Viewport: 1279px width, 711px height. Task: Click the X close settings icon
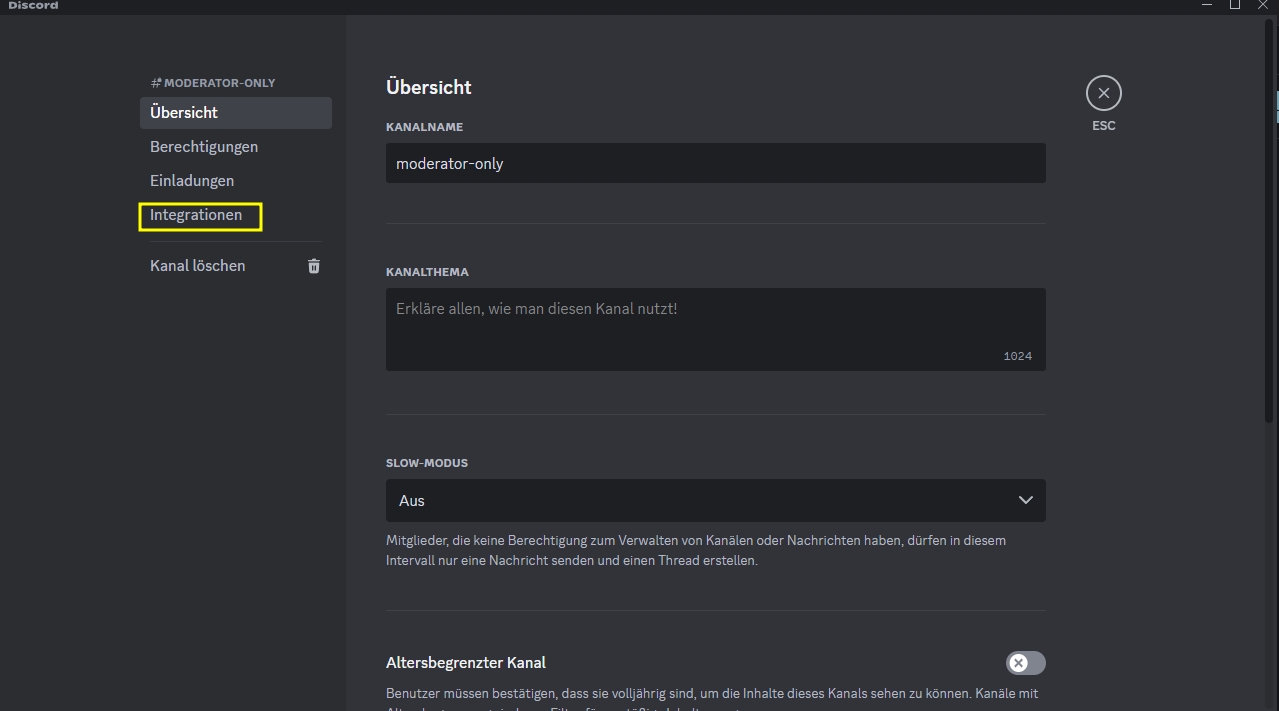tap(1103, 94)
